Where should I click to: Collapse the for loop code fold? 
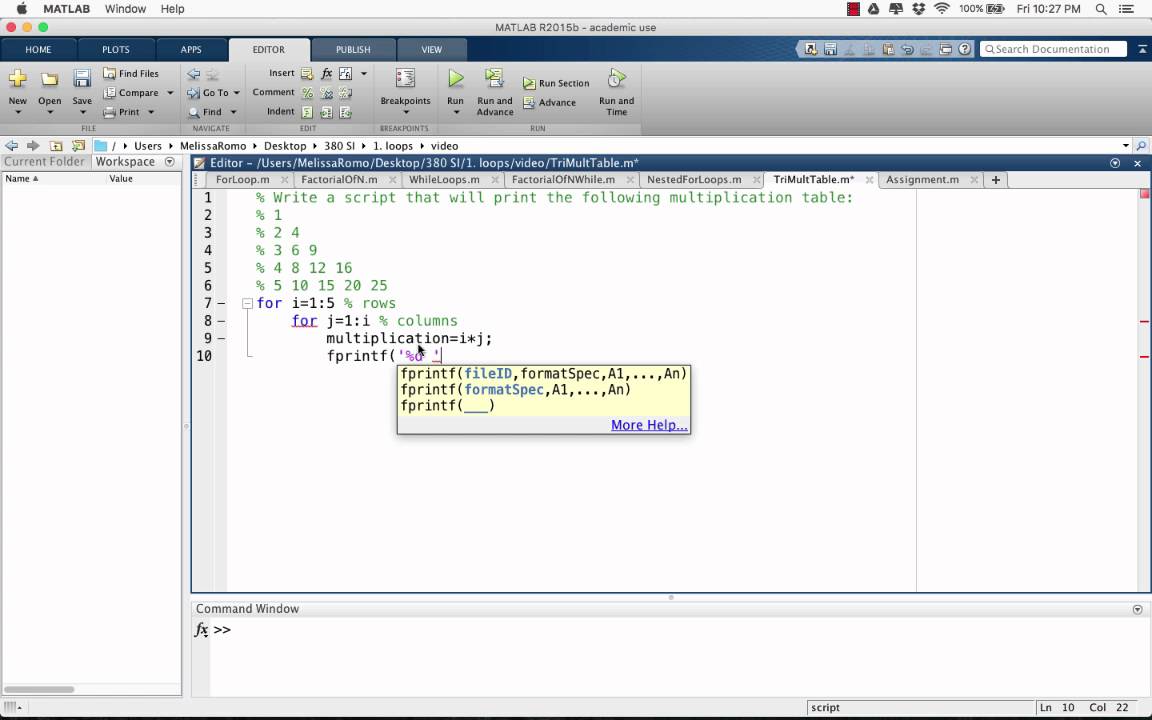click(x=248, y=303)
